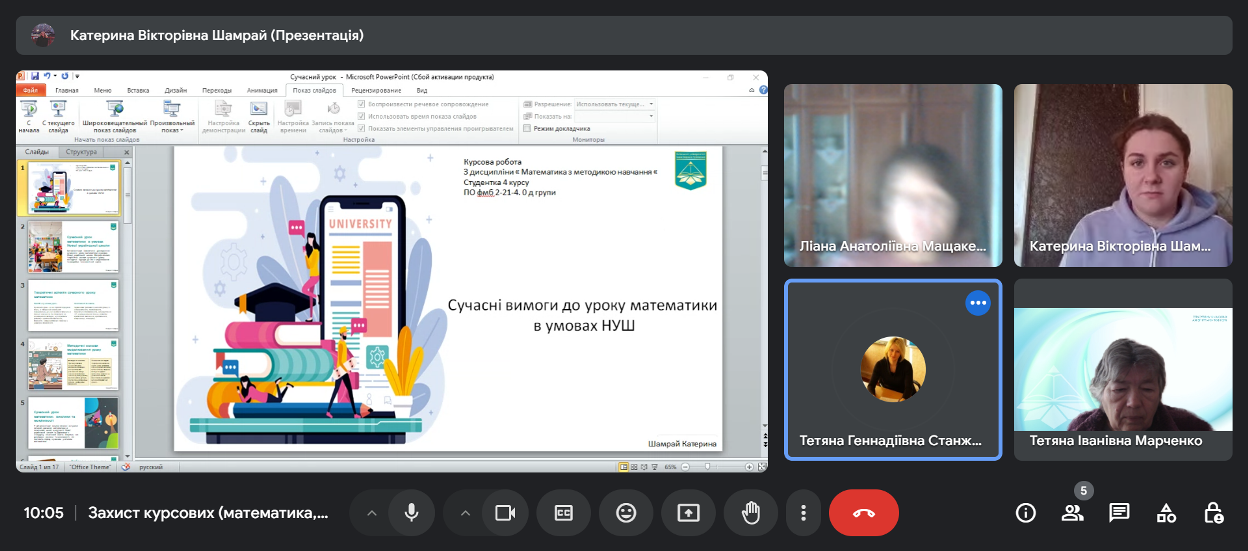1248x551 pixels.
Task: Open more options three-dot menu
Action: (803, 513)
